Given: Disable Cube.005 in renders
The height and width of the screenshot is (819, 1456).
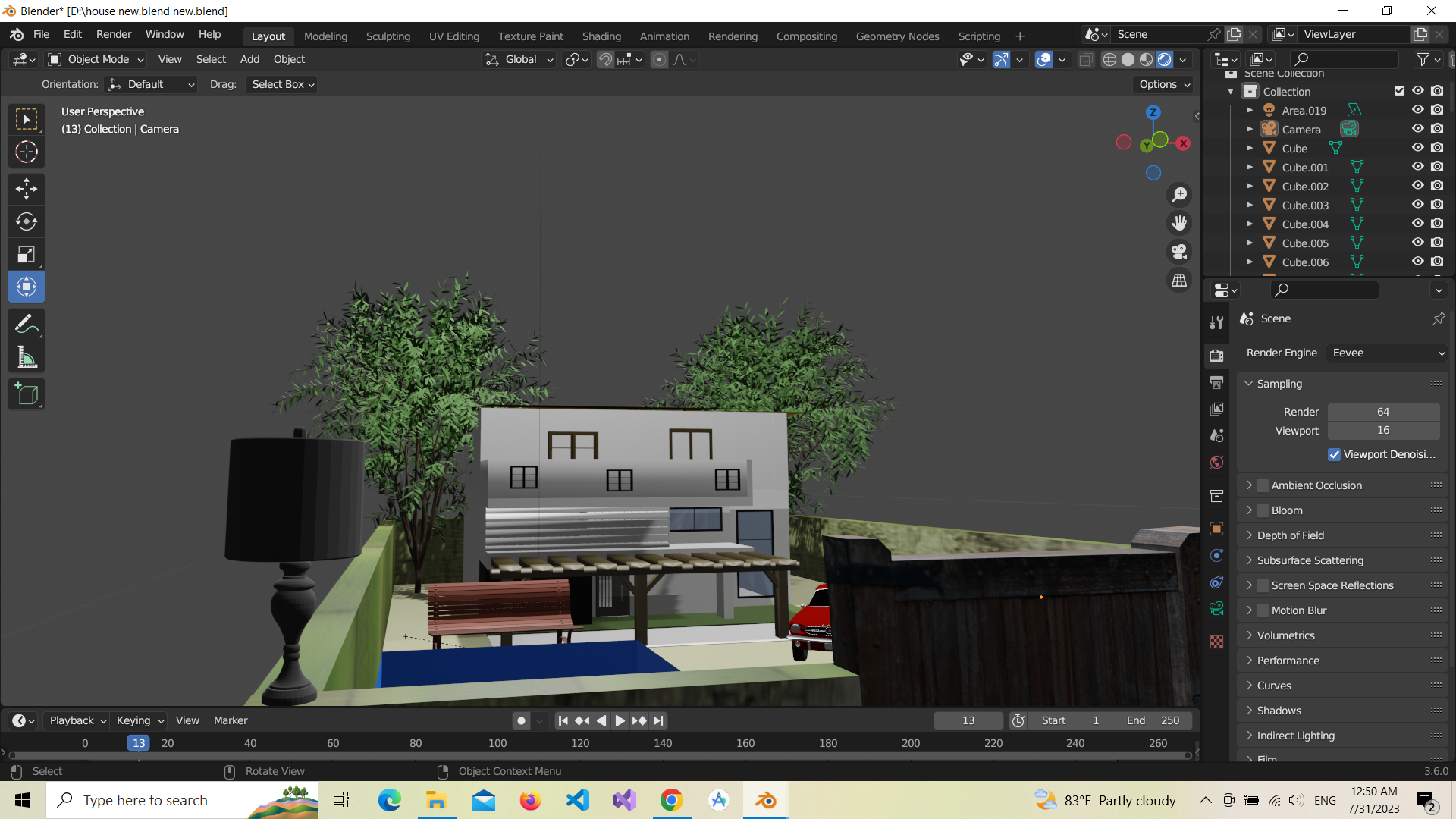Looking at the screenshot, I should tap(1437, 243).
